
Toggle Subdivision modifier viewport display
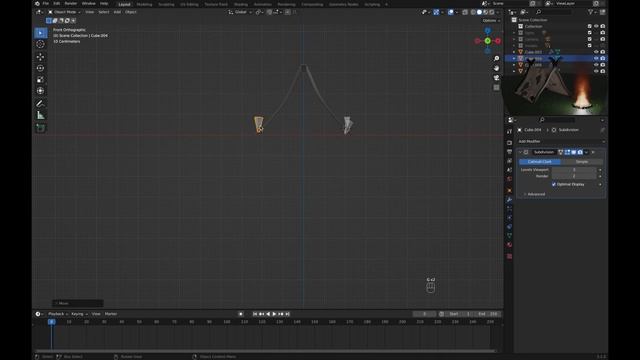573,152
